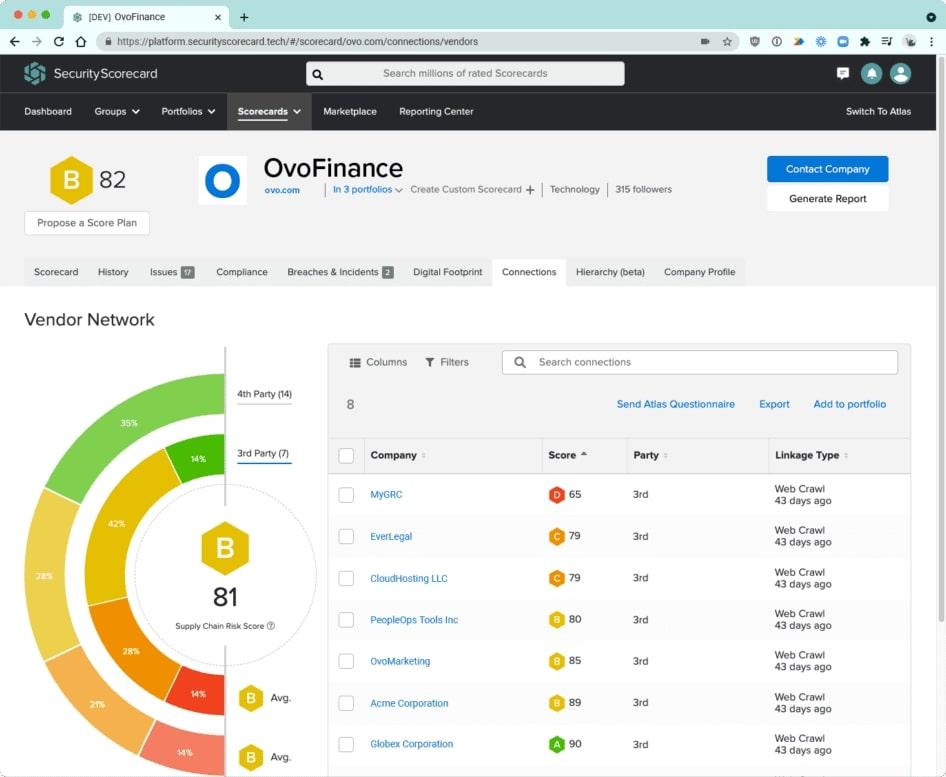
Task: Open the browser extensions puzzle icon
Action: (x=865, y=42)
